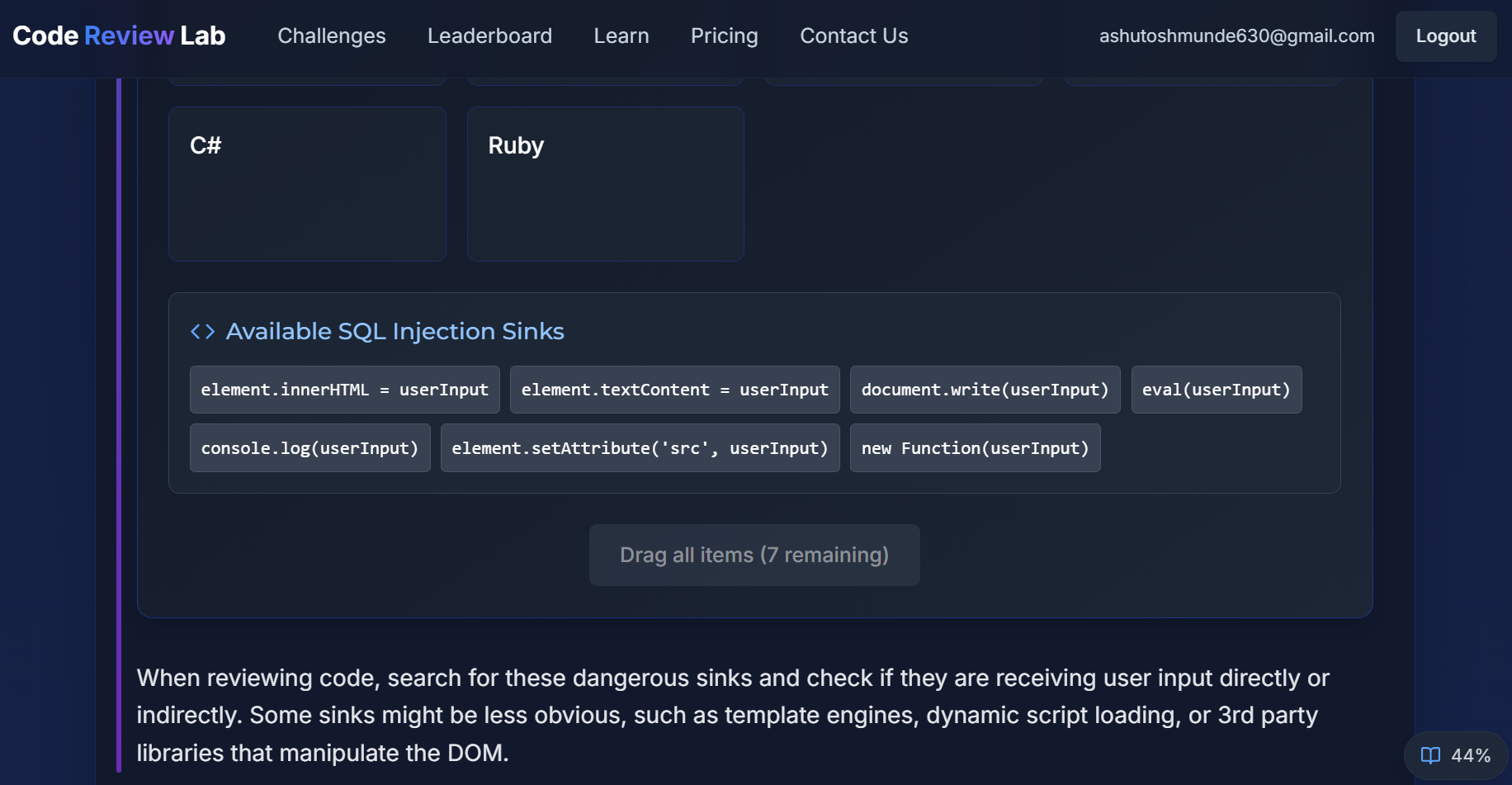The image size is (1512, 785).
Task: Choose the document.write(userInput) chip
Action: tap(985, 390)
